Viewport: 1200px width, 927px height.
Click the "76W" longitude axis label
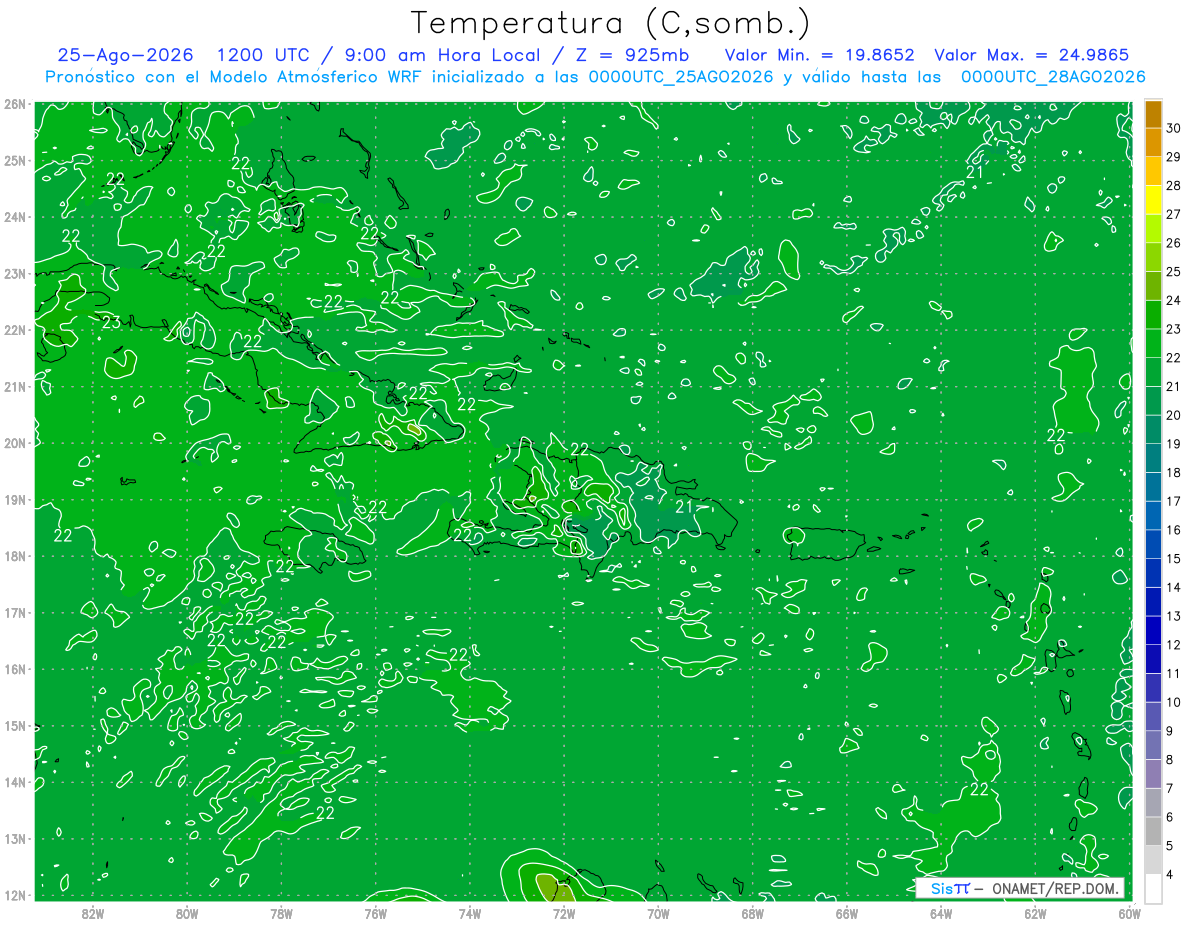coord(375,913)
